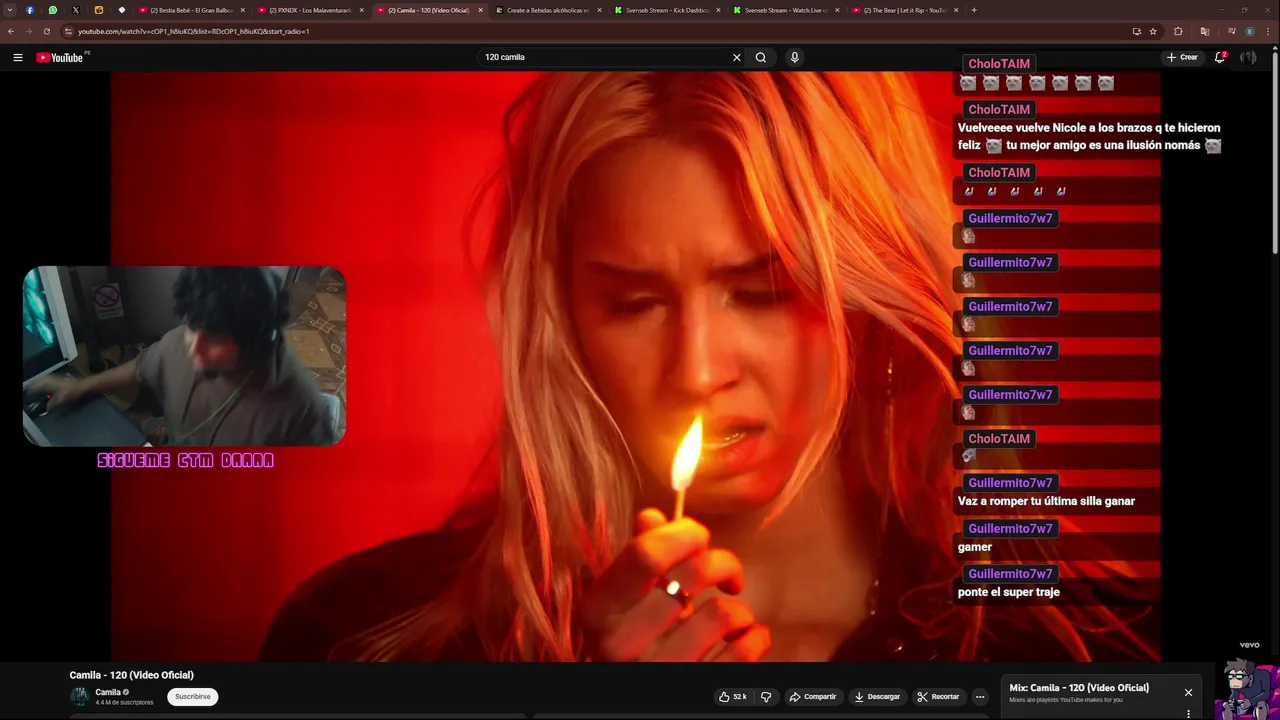The image size is (1280, 720).
Task: Open browser extensions puzzle icon
Action: point(1178,31)
